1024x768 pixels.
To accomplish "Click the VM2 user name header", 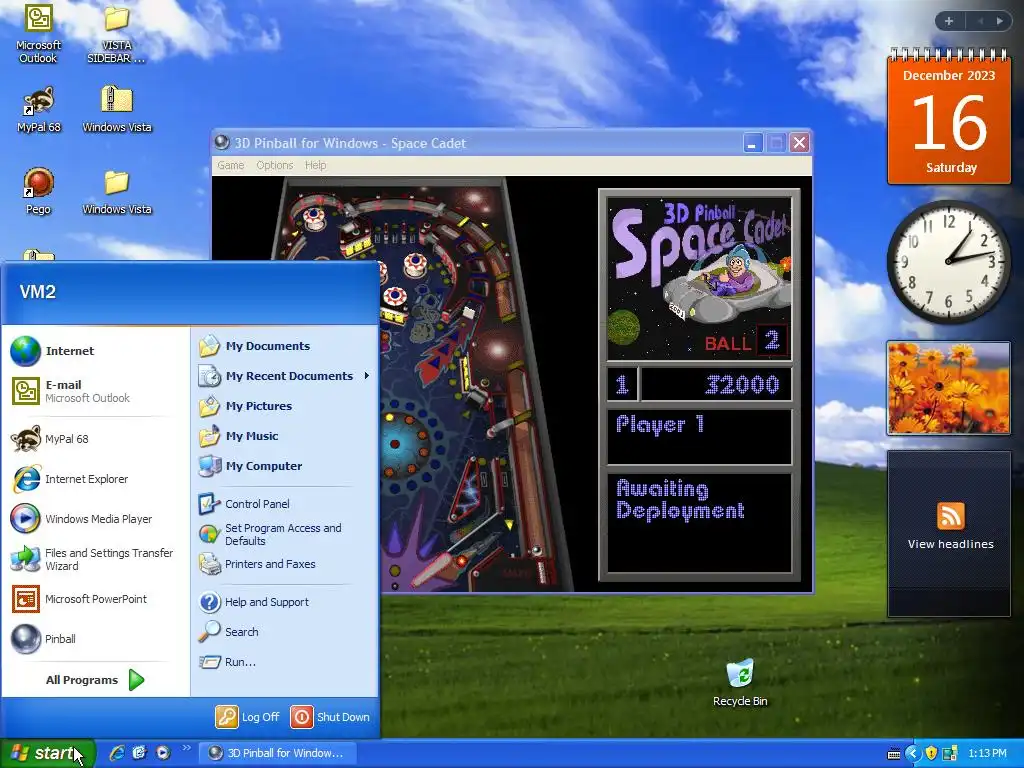I will (x=38, y=292).
